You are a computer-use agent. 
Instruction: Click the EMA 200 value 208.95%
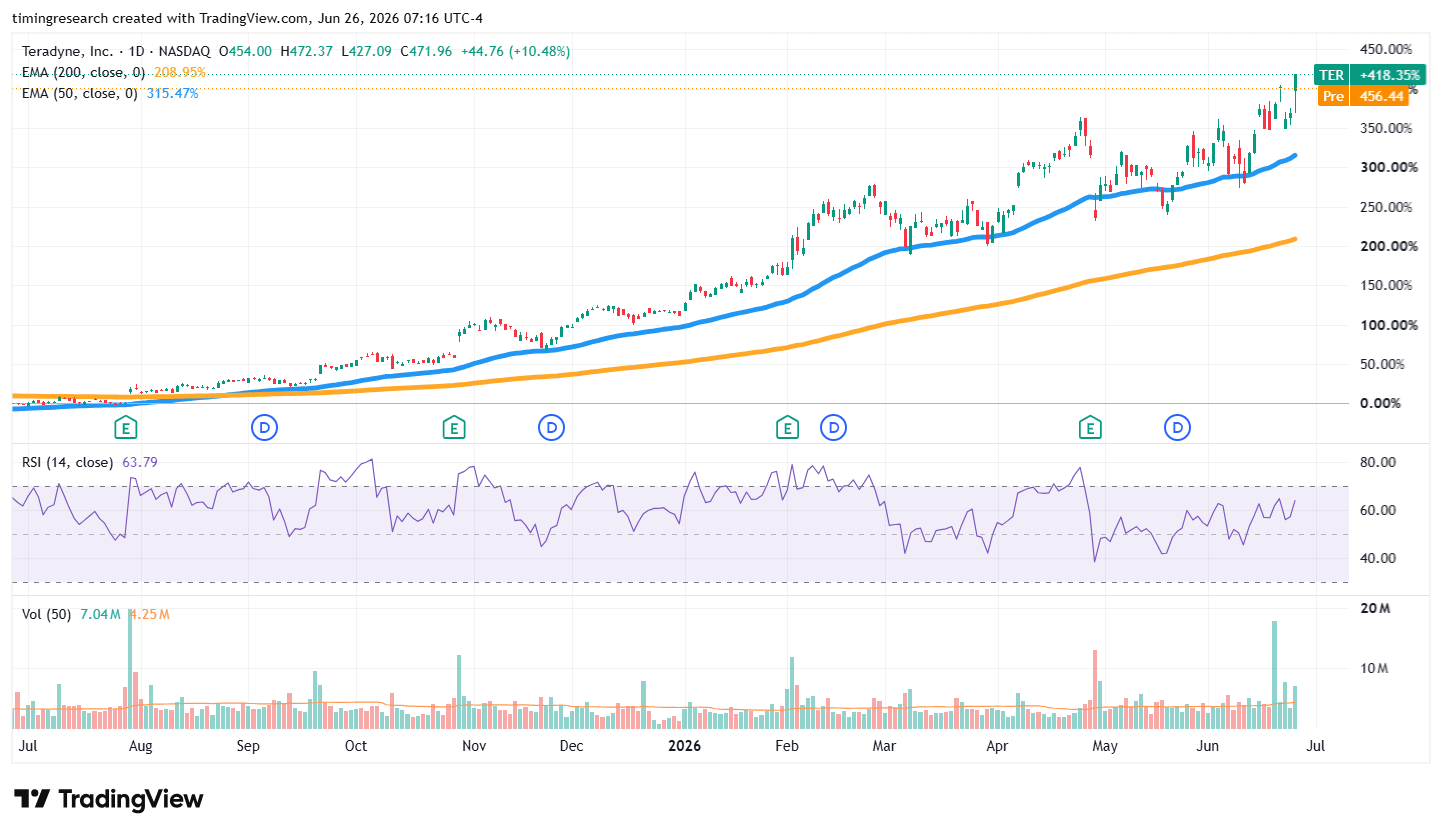[180, 72]
